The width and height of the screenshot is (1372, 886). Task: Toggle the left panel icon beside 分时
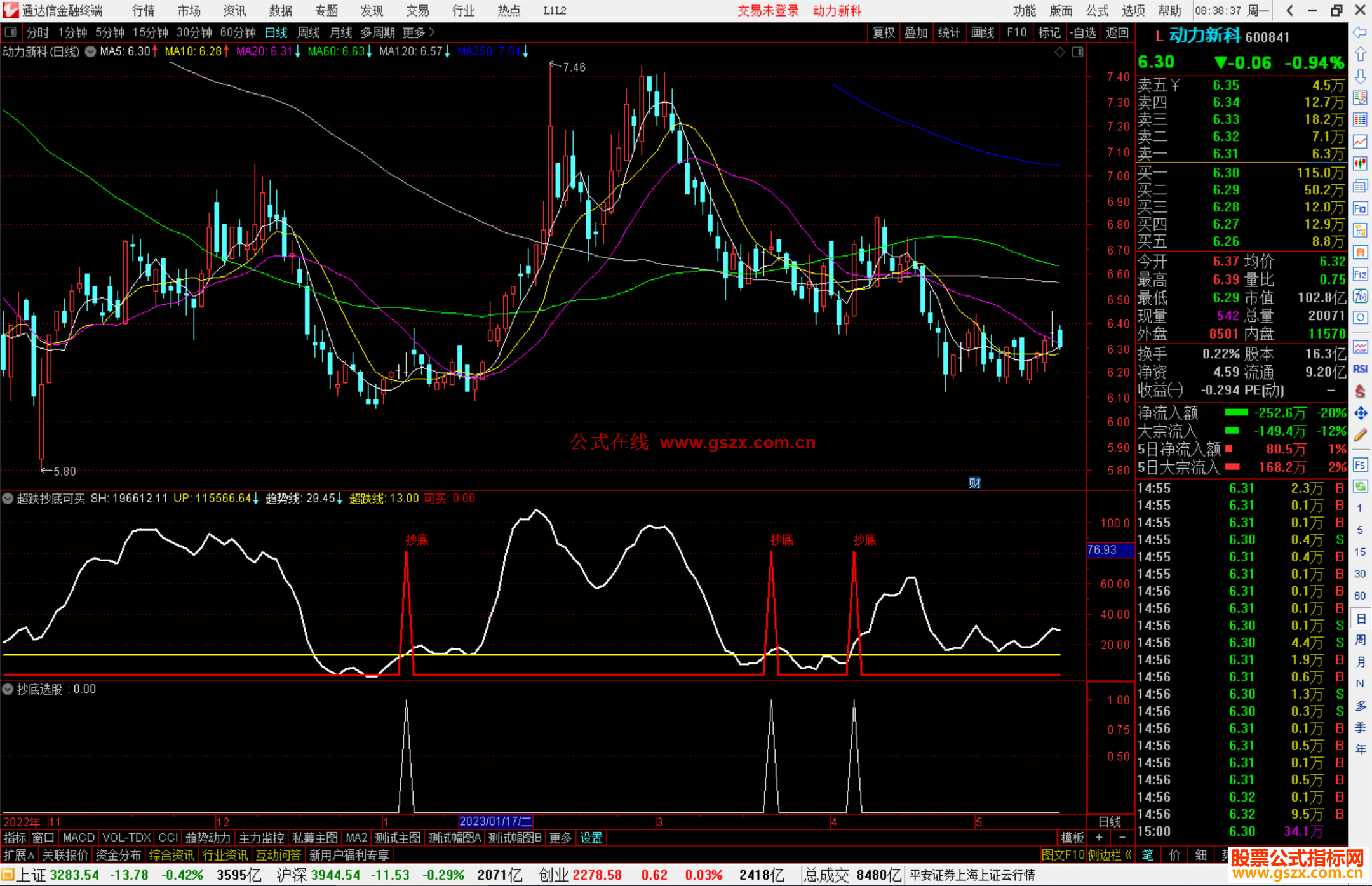point(11,32)
